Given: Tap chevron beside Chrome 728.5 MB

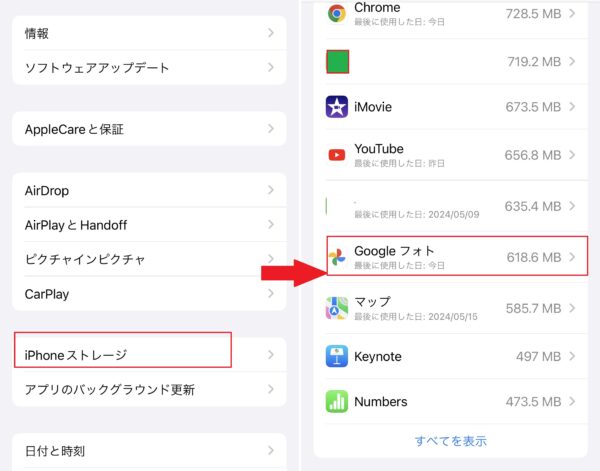Looking at the screenshot, I should 572,13.
